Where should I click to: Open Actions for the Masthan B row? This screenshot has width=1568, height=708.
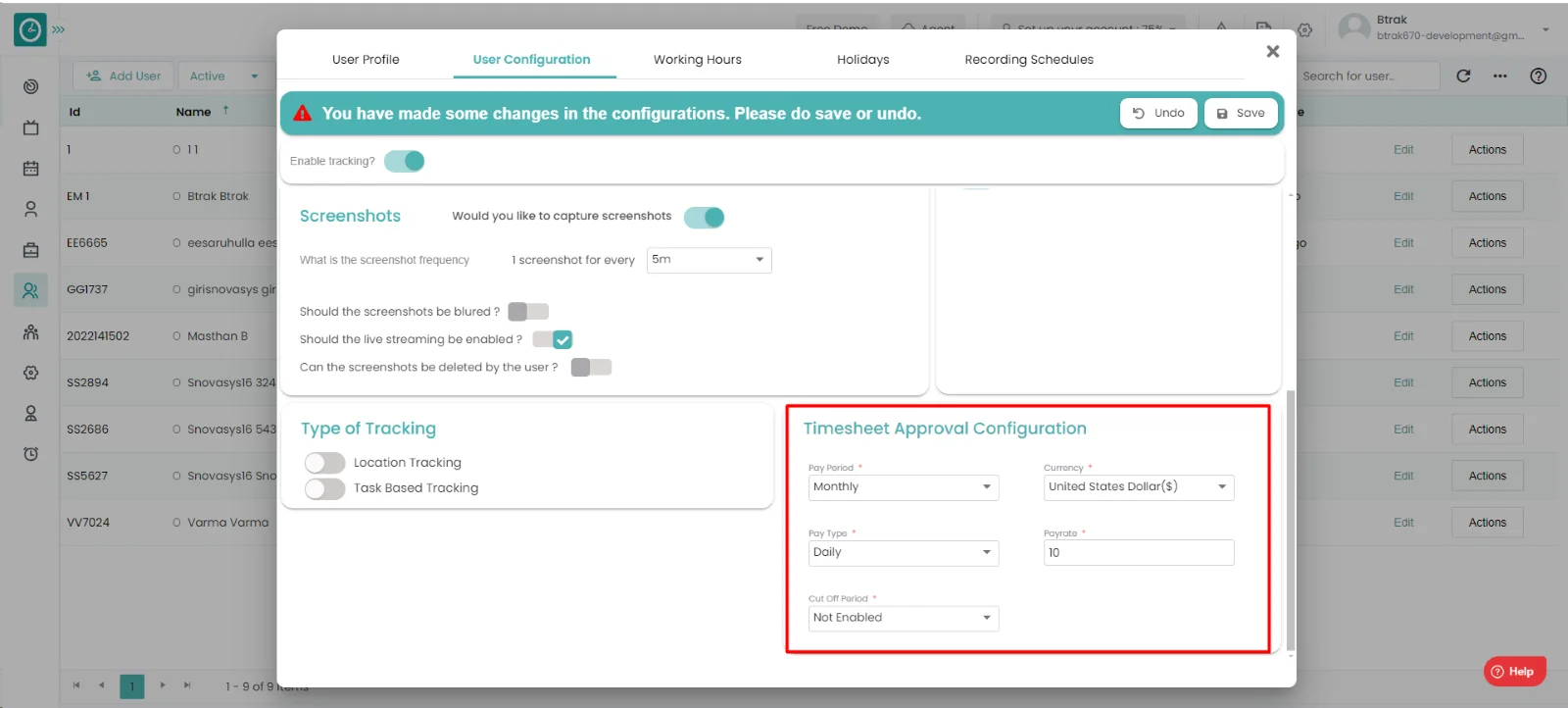pyautogui.click(x=1487, y=336)
